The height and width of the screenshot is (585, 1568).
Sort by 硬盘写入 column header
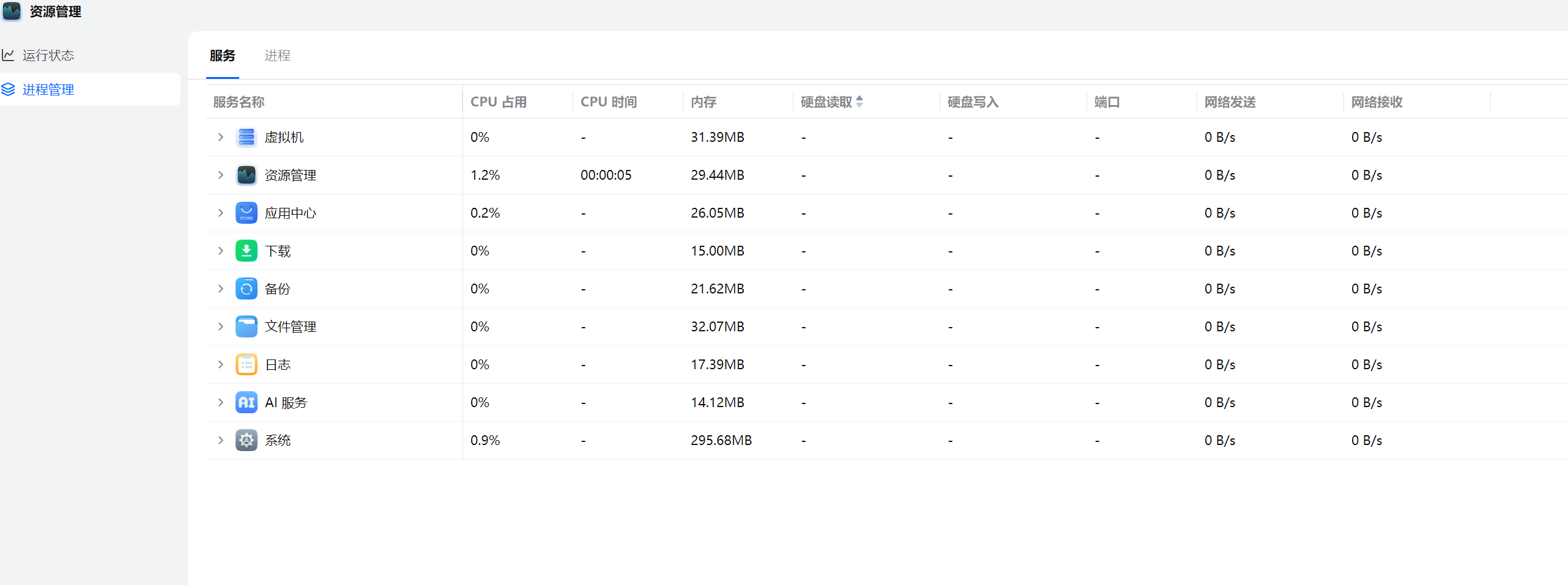973,102
